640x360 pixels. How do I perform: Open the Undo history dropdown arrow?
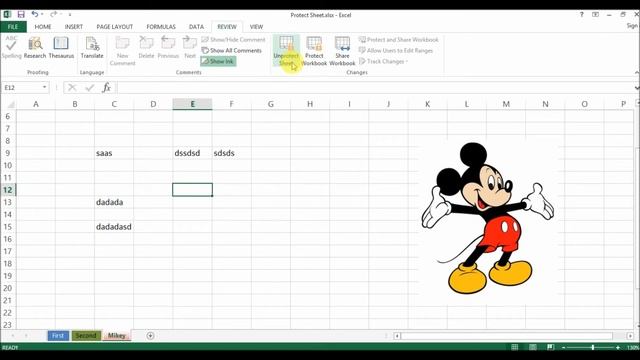(42, 15)
